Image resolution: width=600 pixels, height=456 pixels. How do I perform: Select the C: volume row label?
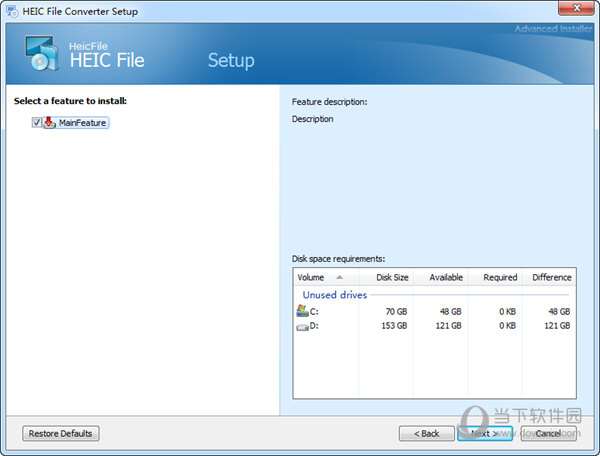coord(314,312)
